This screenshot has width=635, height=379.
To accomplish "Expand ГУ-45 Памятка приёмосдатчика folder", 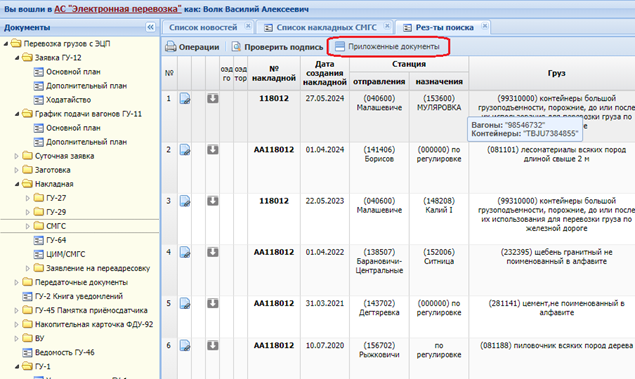I will coord(17,311).
